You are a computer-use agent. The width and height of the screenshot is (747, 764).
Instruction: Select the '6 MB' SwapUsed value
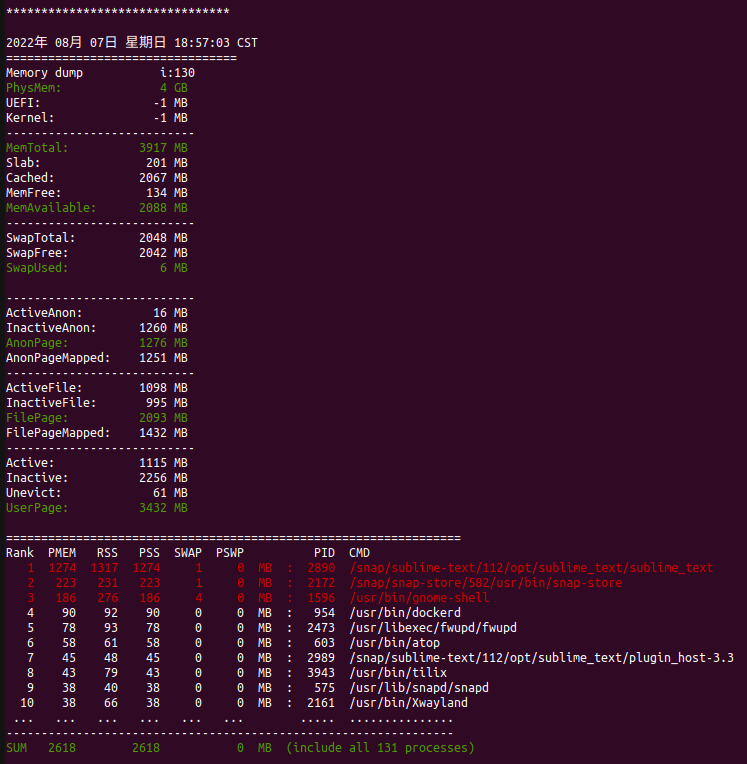[174, 268]
